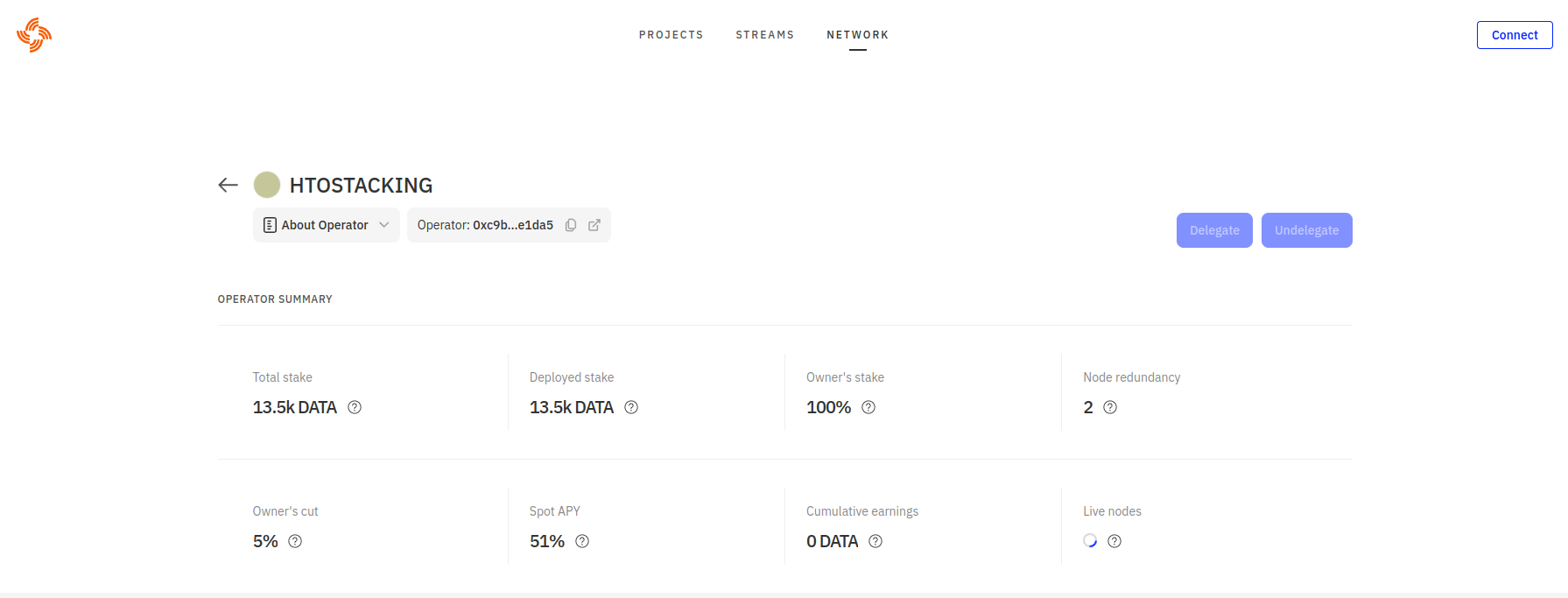
Task: Click the Streamr logo icon
Action: [34, 35]
